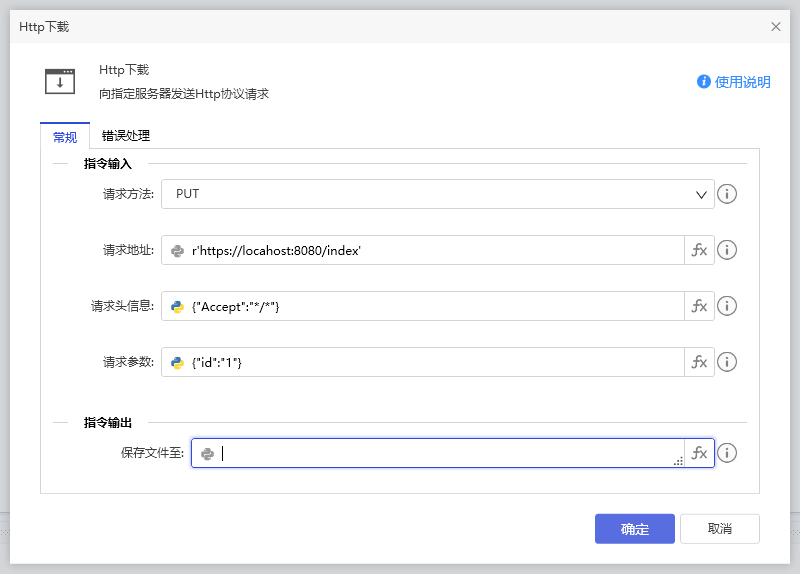Close the Http下载 dialog window

[x=776, y=27]
